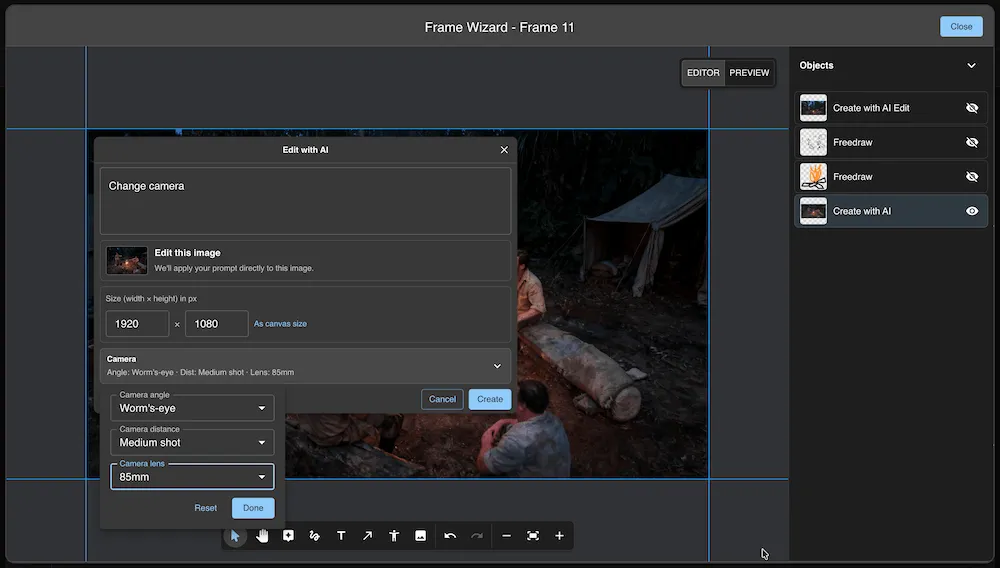Fit canvas to screen icon

click(x=533, y=536)
